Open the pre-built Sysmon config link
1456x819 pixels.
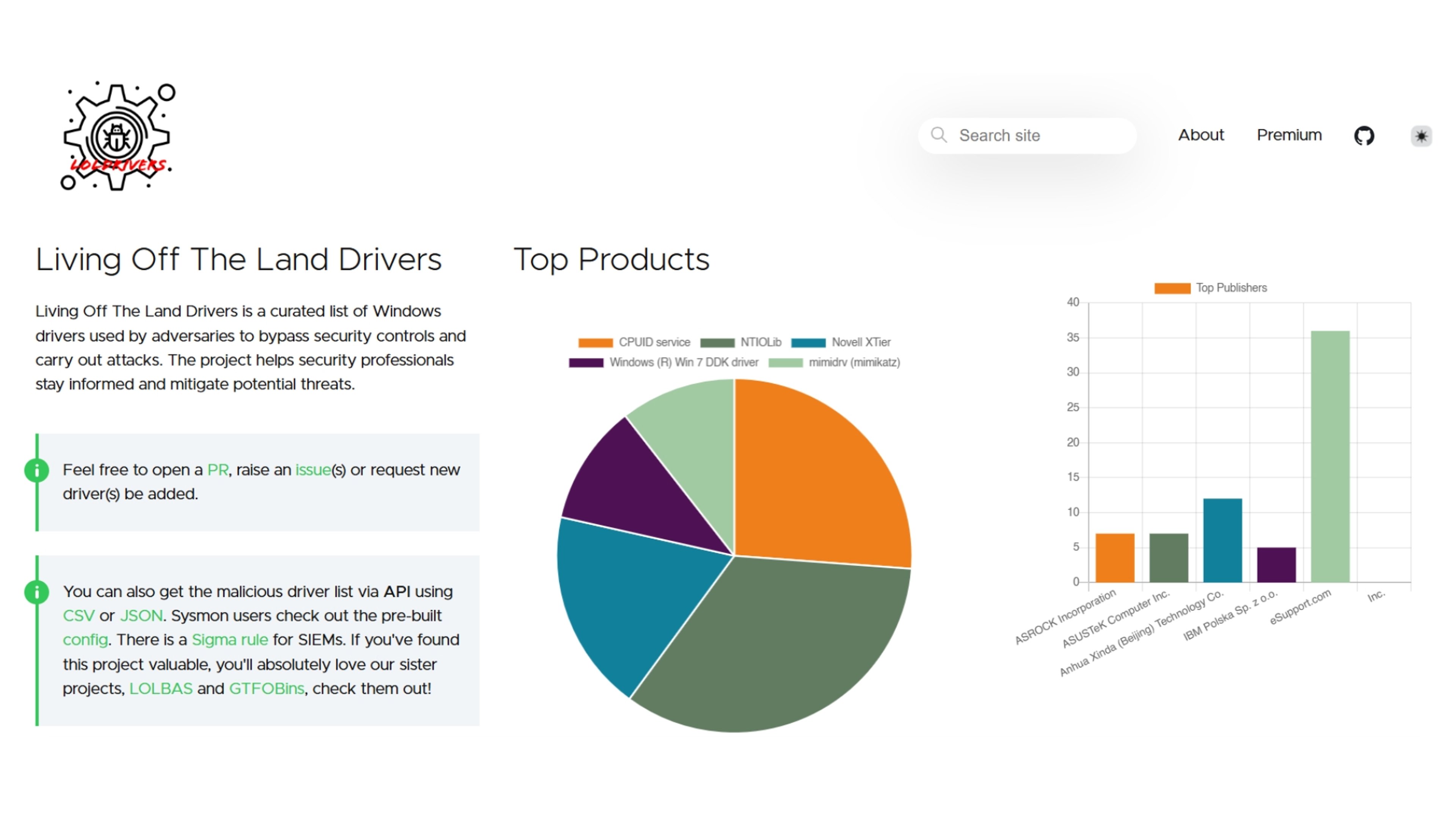pyautogui.click(x=85, y=640)
